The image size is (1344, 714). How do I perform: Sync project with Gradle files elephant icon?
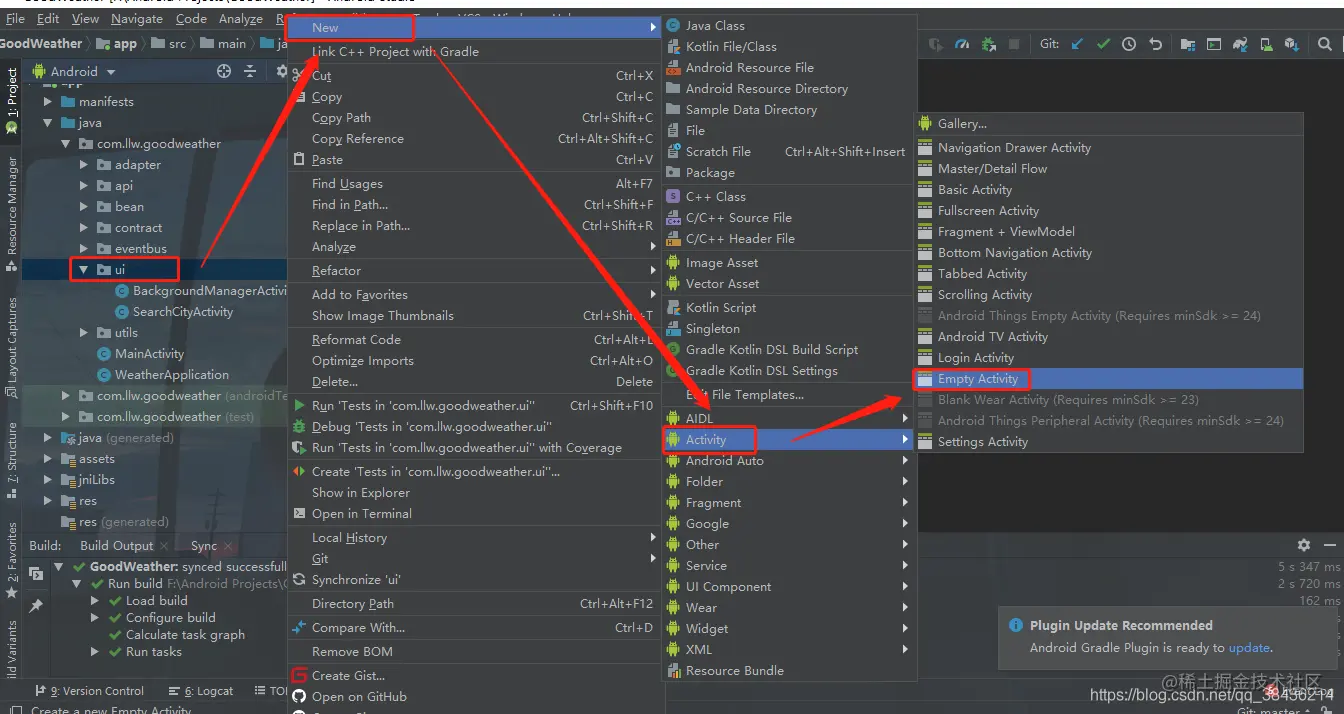click(x=1240, y=44)
